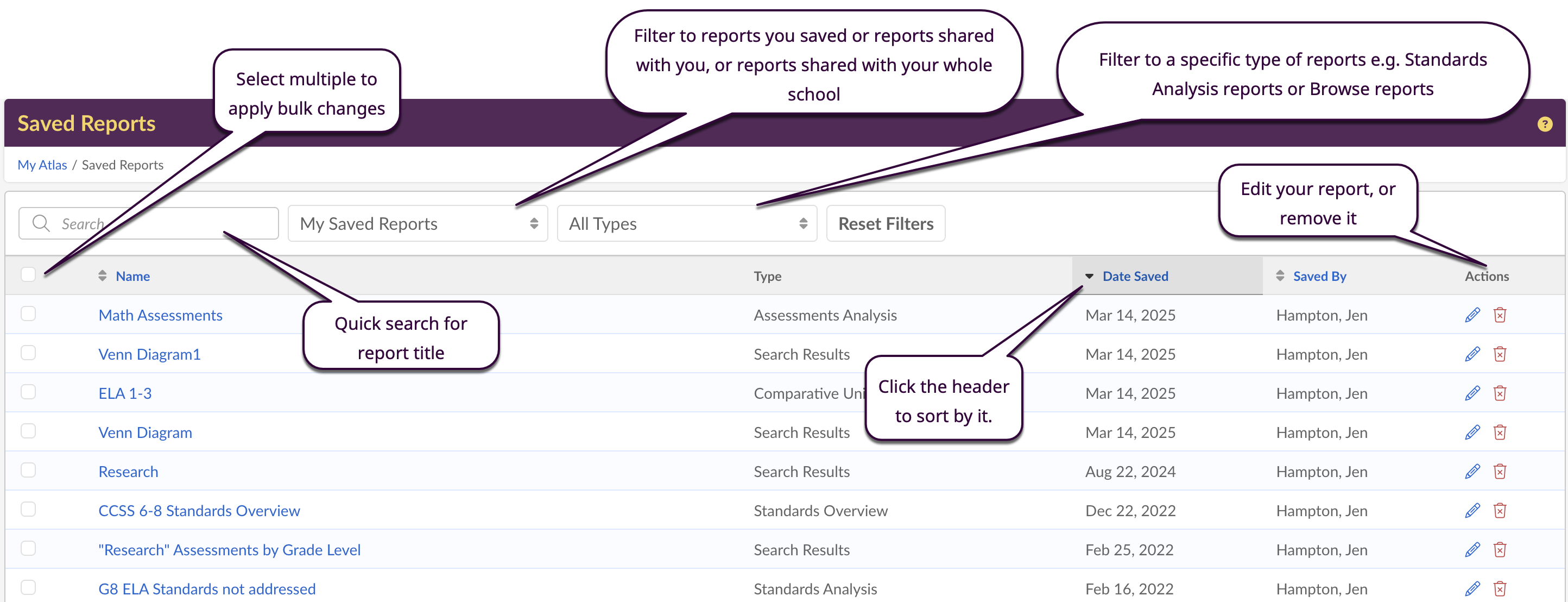Screen dimensions: 1568x602
Task: Sort the table by Saved By header
Action: tap(1319, 276)
